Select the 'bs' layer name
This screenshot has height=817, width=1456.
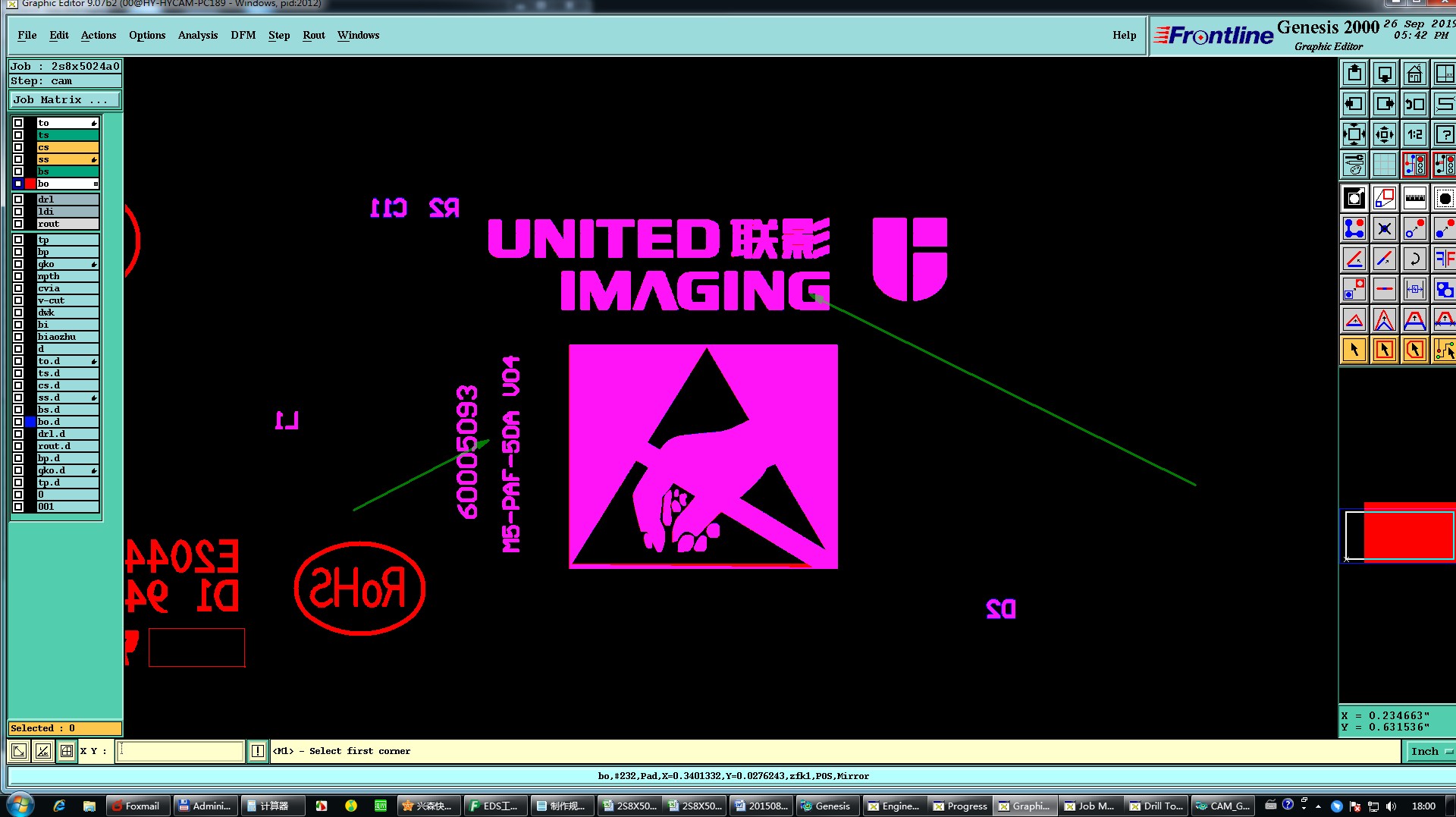(67, 171)
